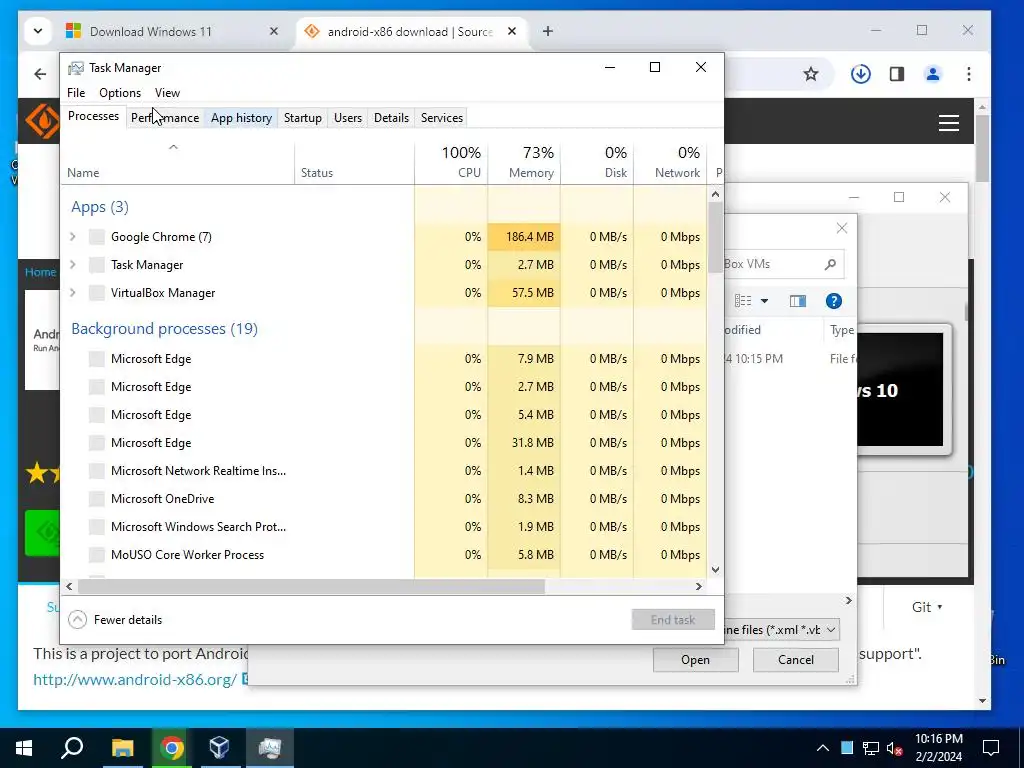Close the android-x86 download tab
Viewport: 1024px width, 768px height.
[512, 31]
